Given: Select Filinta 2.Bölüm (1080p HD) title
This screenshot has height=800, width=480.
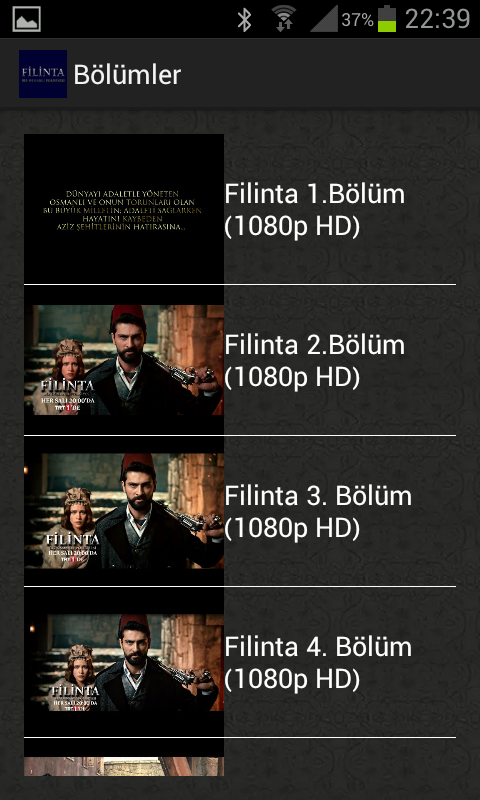Looking at the screenshot, I should coord(315,361).
